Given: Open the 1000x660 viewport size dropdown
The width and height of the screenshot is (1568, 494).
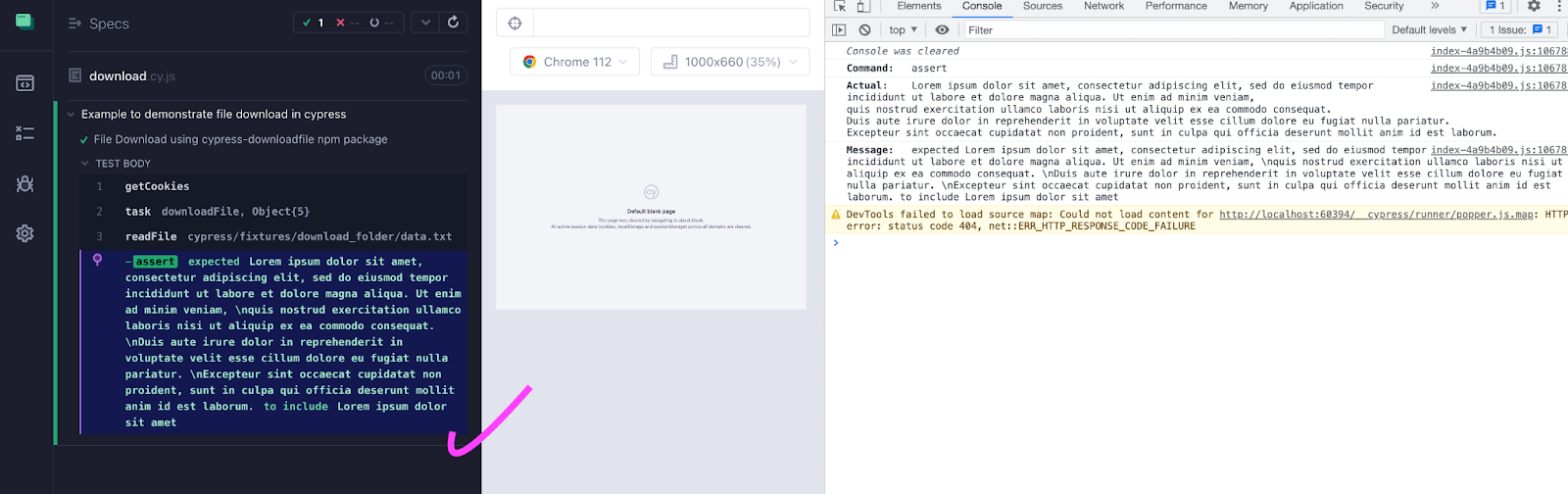Looking at the screenshot, I should [730, 62].
